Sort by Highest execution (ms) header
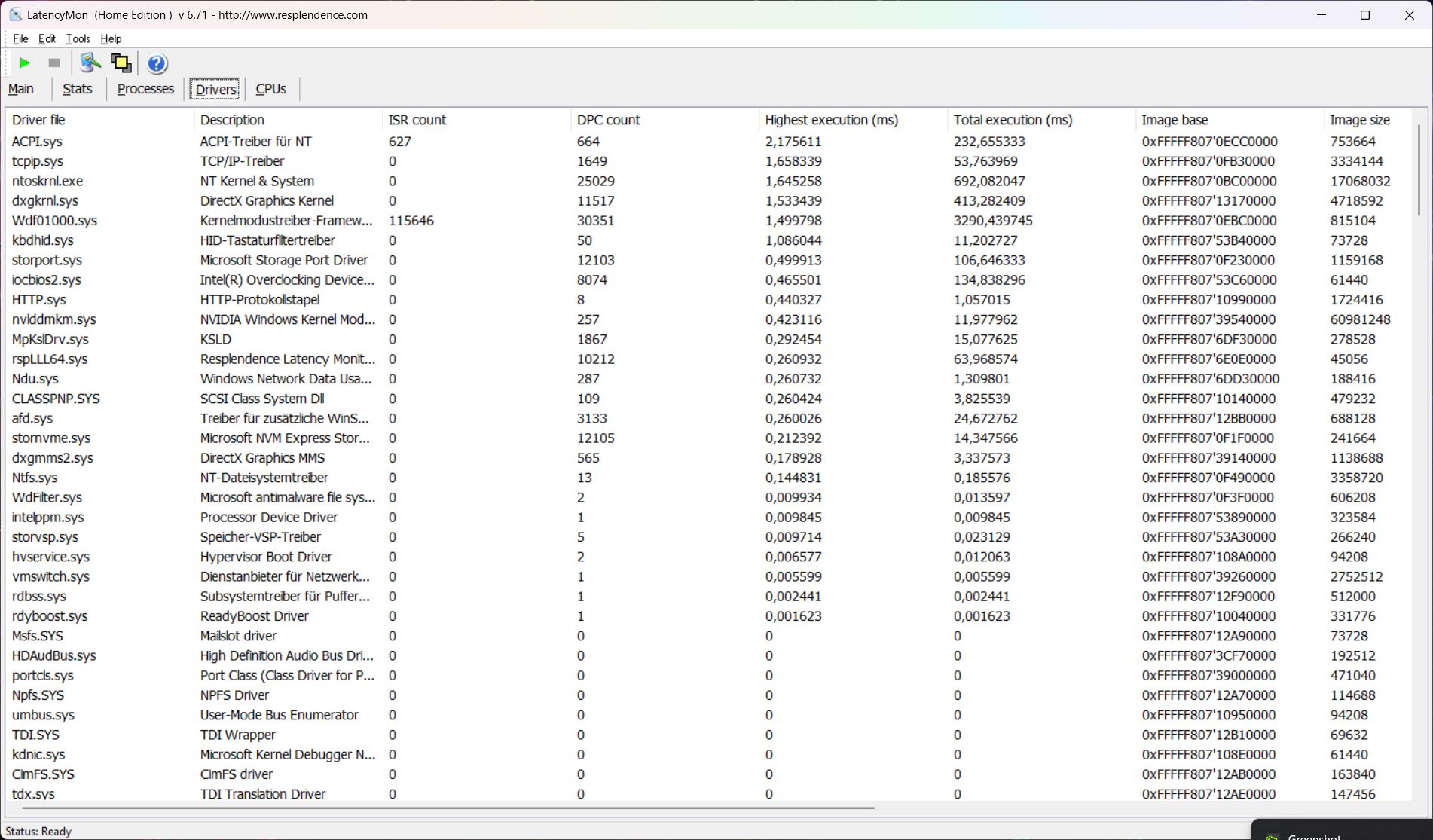The height and width of the screenshot is (840, 1433). pyautogui.click(x=853, y=120)
